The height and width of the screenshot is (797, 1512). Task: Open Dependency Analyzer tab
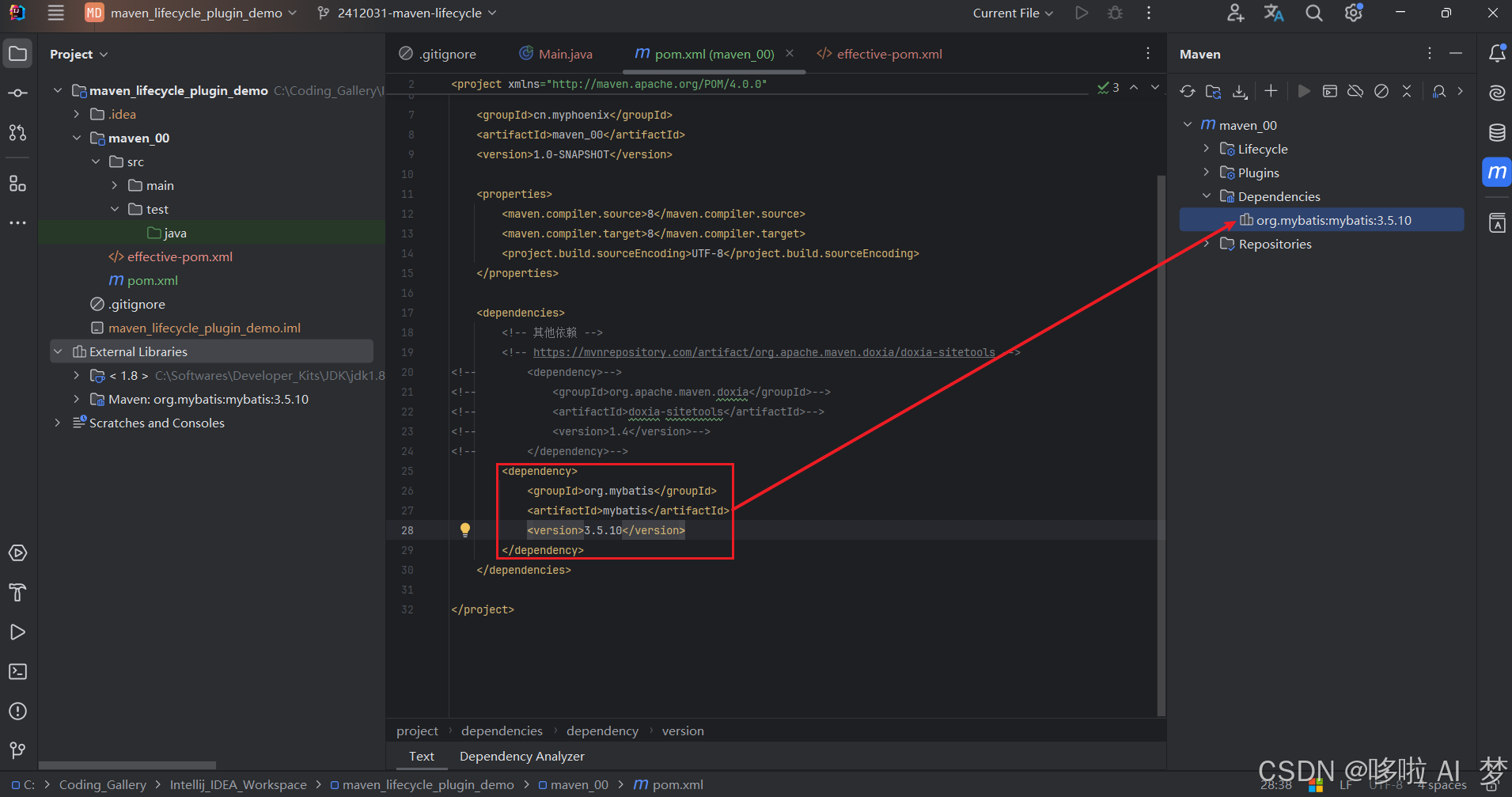[522, 756]
